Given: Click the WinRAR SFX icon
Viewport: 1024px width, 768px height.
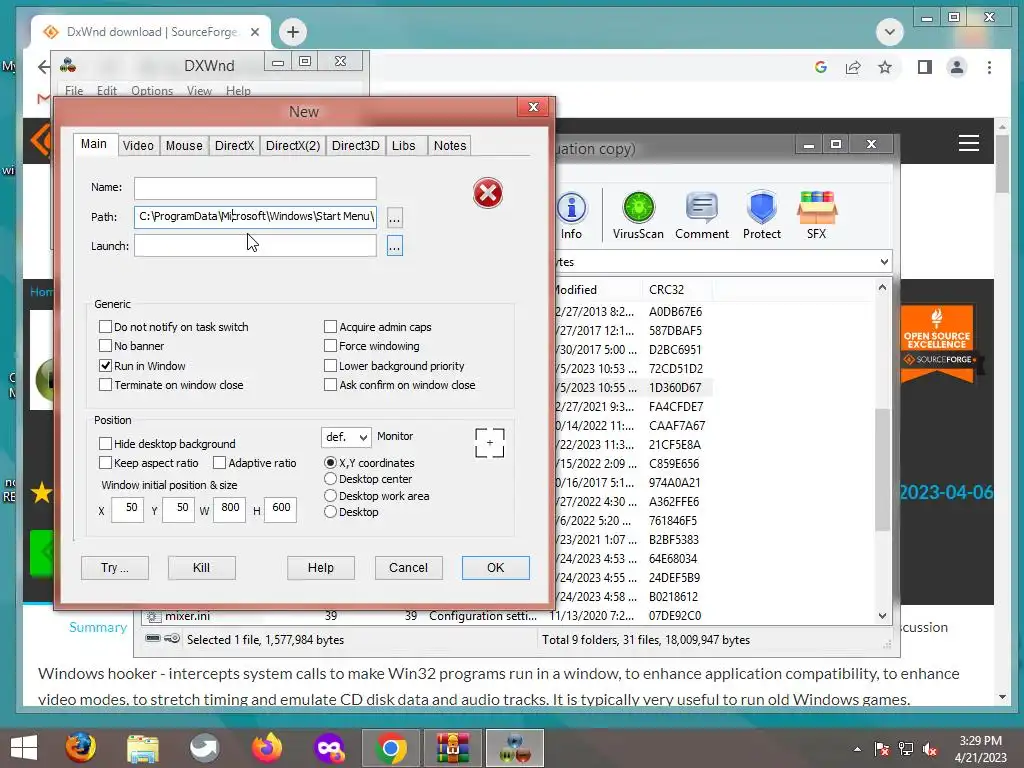Looking at the screenshot, I should [816, 209].
